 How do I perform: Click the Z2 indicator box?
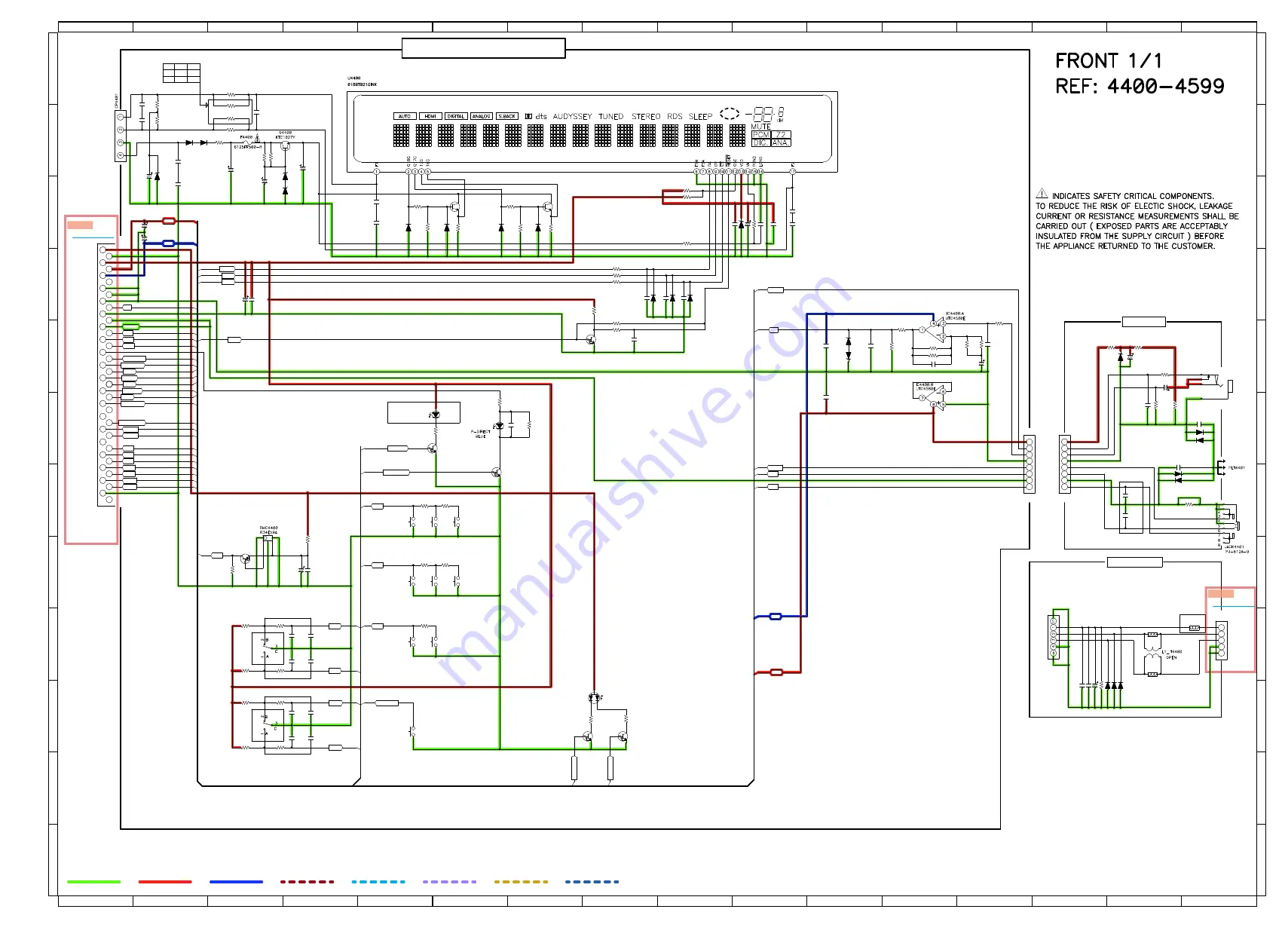point(782,135)
